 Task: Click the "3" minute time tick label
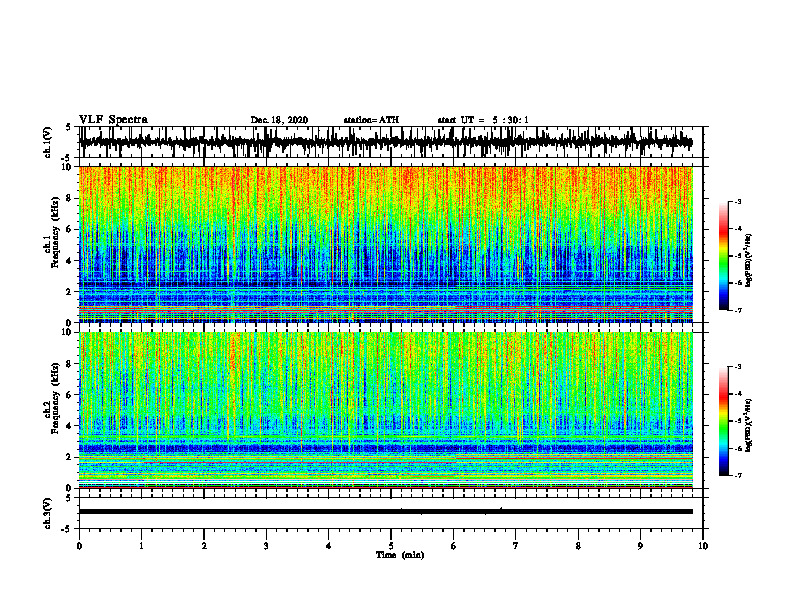tap(266, 546)
